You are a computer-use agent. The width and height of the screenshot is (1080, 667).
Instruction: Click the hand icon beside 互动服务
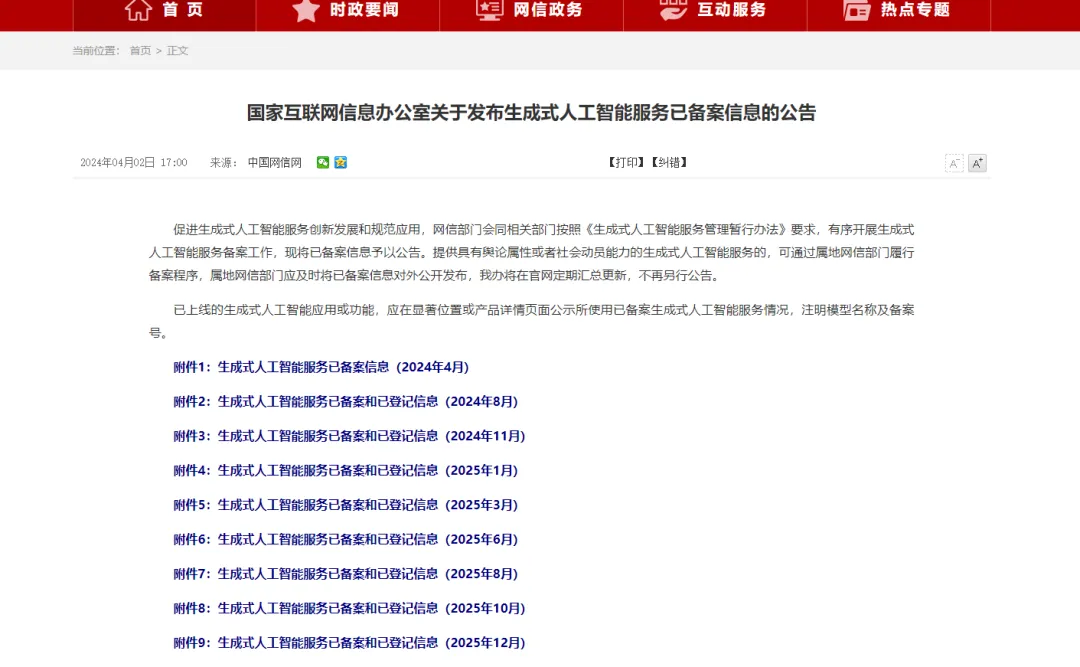[673, 10]
